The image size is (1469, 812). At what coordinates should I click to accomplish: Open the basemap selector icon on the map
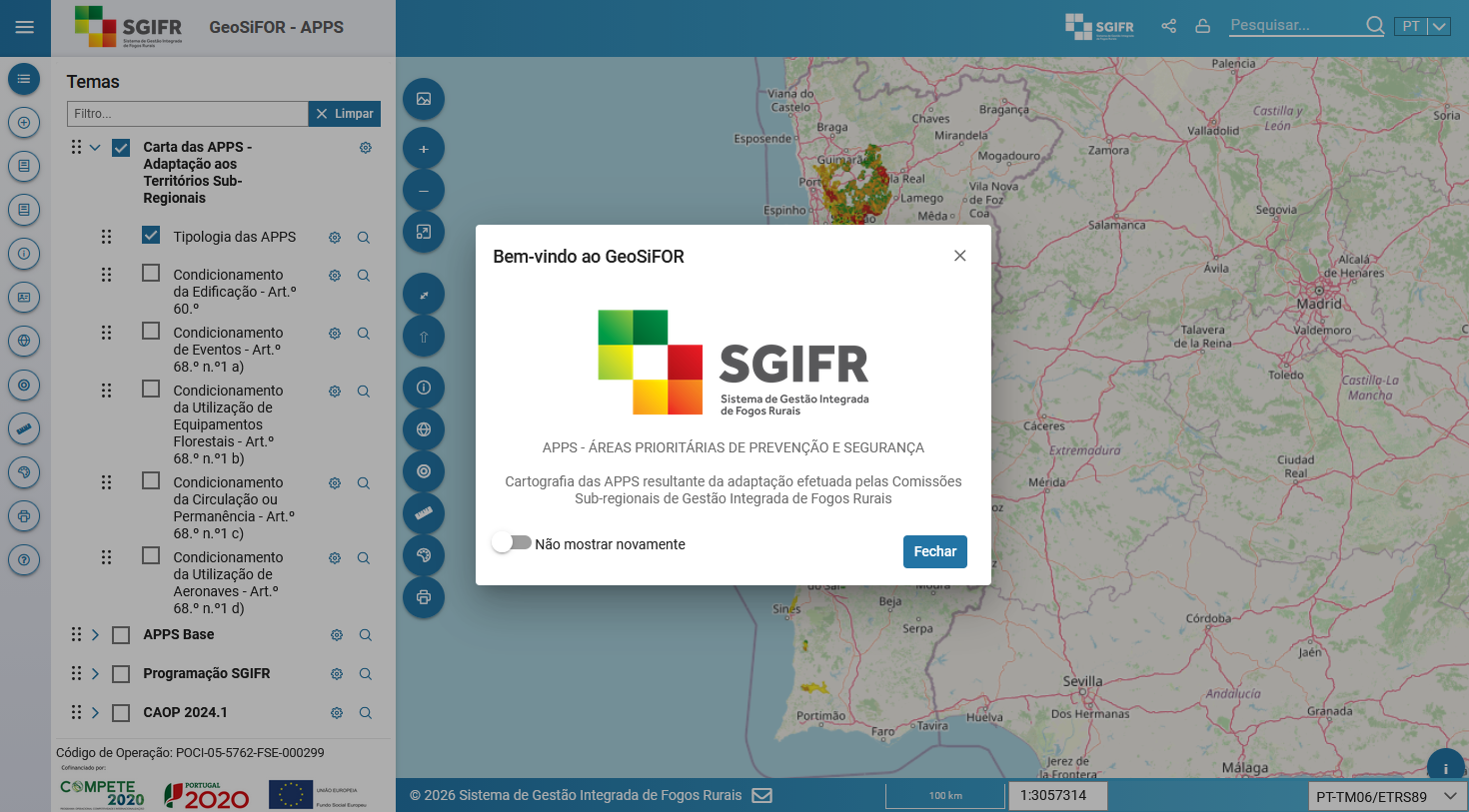click(x=423, y=99)
